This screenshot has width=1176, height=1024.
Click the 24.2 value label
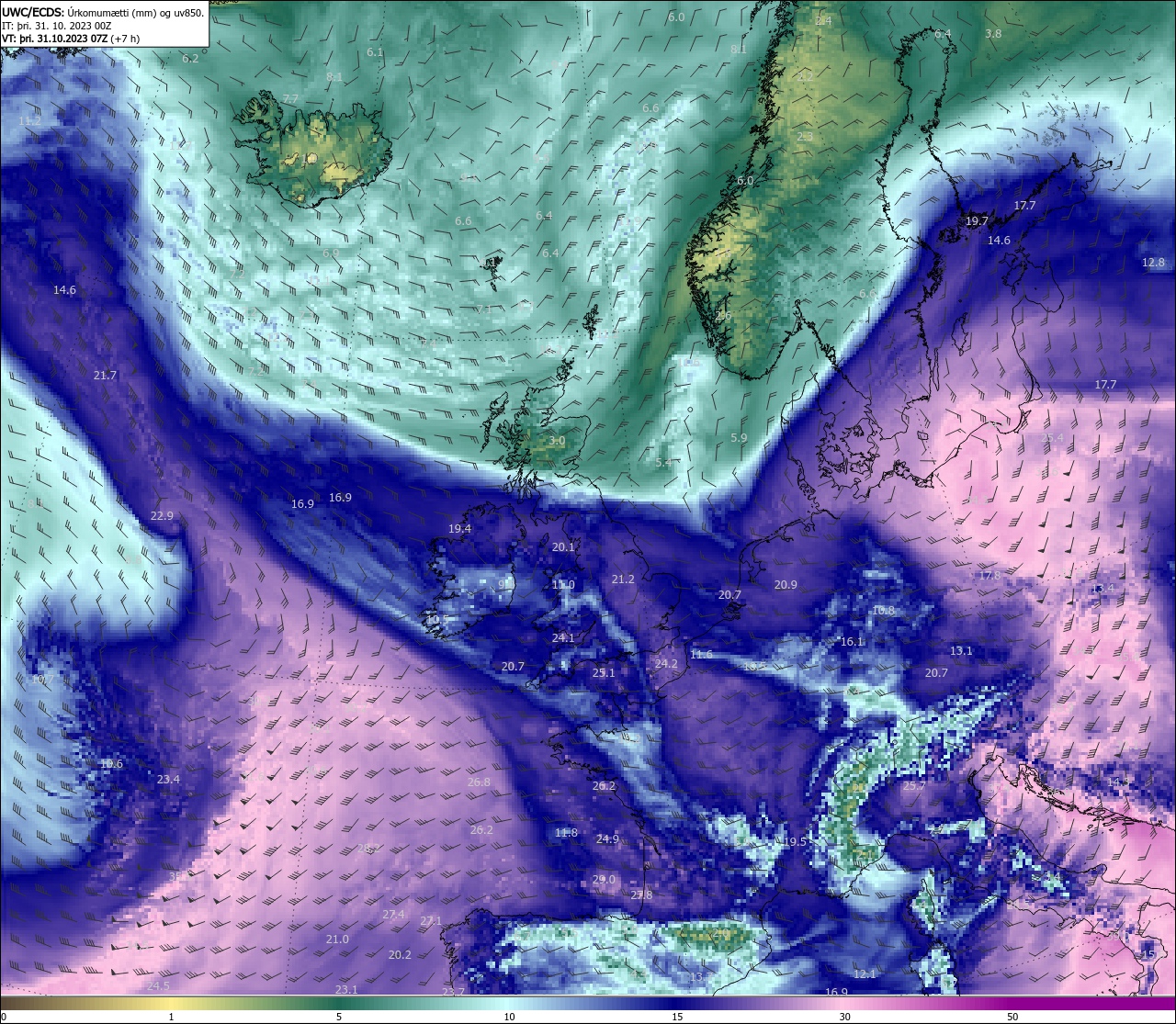click(666, 664)
